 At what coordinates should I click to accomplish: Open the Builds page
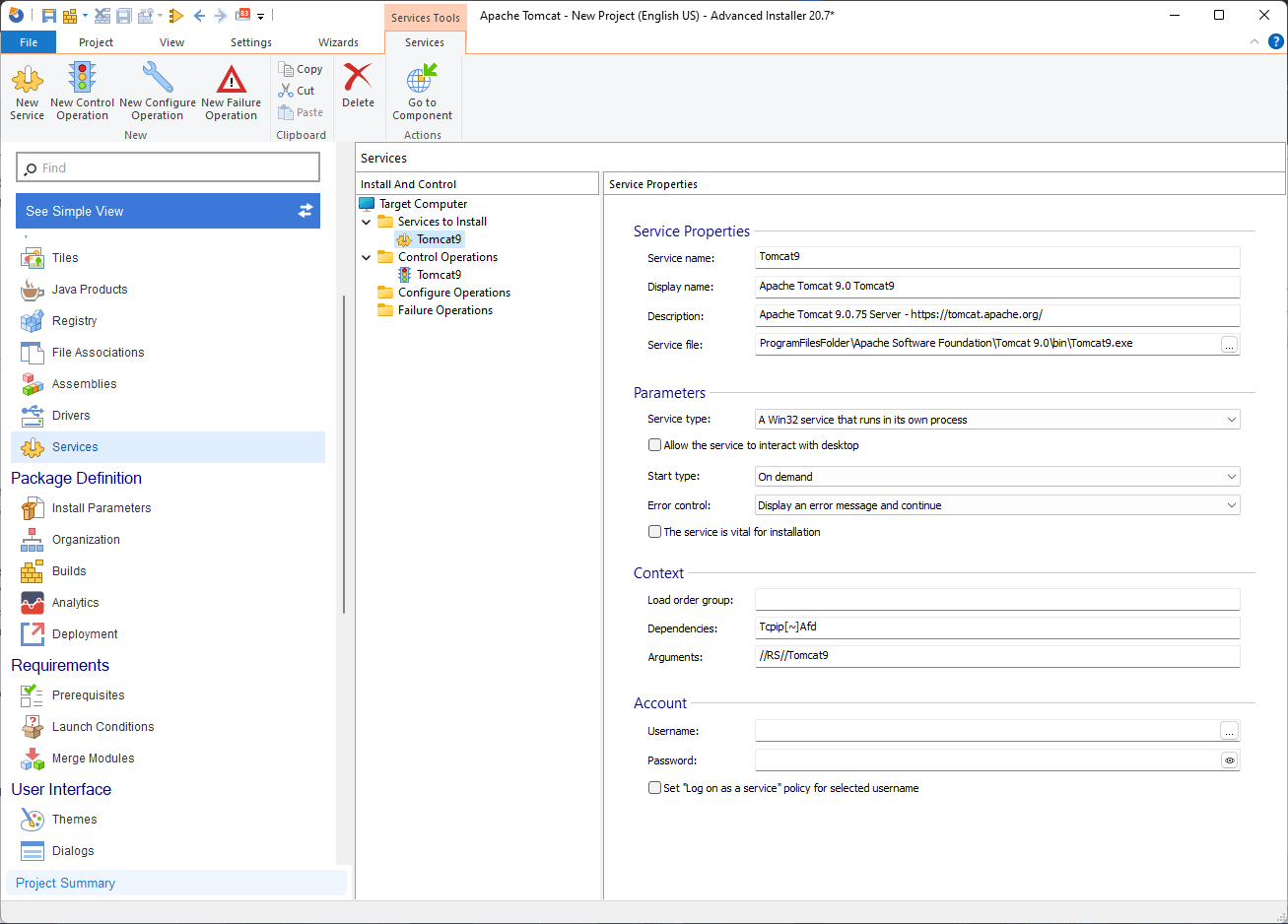pyautogui.click(x=69, y=571)
